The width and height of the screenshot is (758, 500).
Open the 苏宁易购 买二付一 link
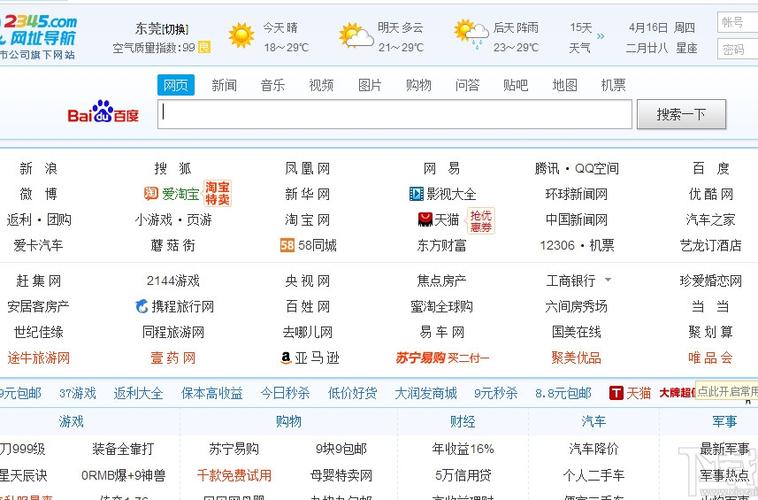tap(443, 358)
